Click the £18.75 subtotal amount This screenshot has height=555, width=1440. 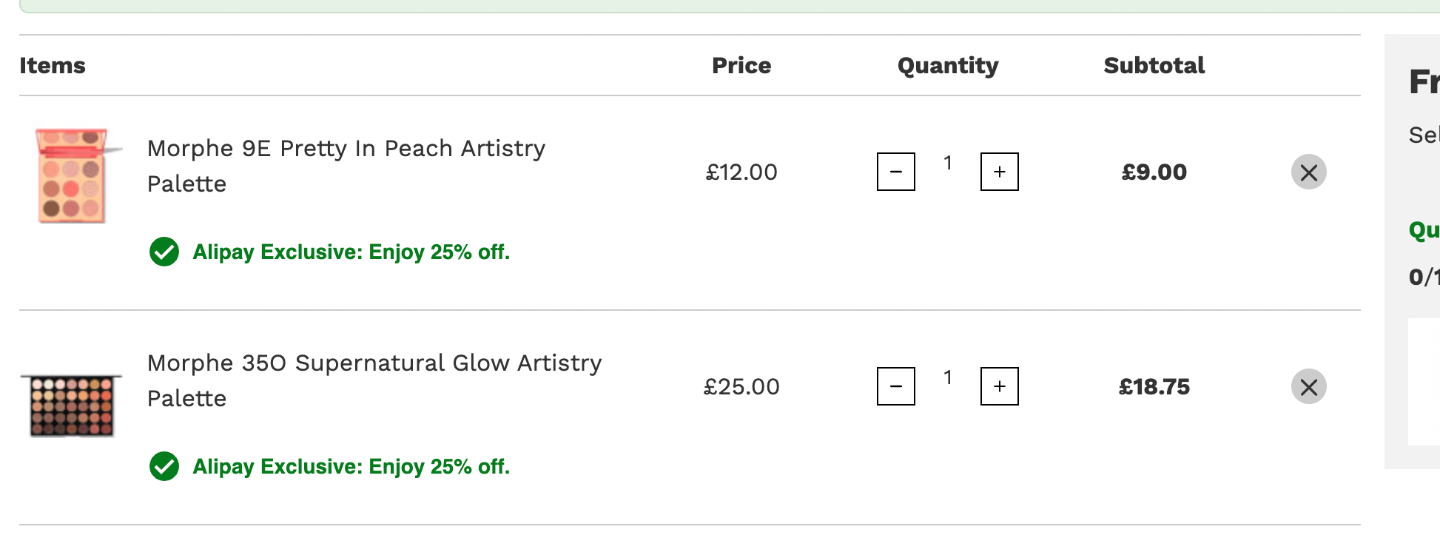(1154, 387)
